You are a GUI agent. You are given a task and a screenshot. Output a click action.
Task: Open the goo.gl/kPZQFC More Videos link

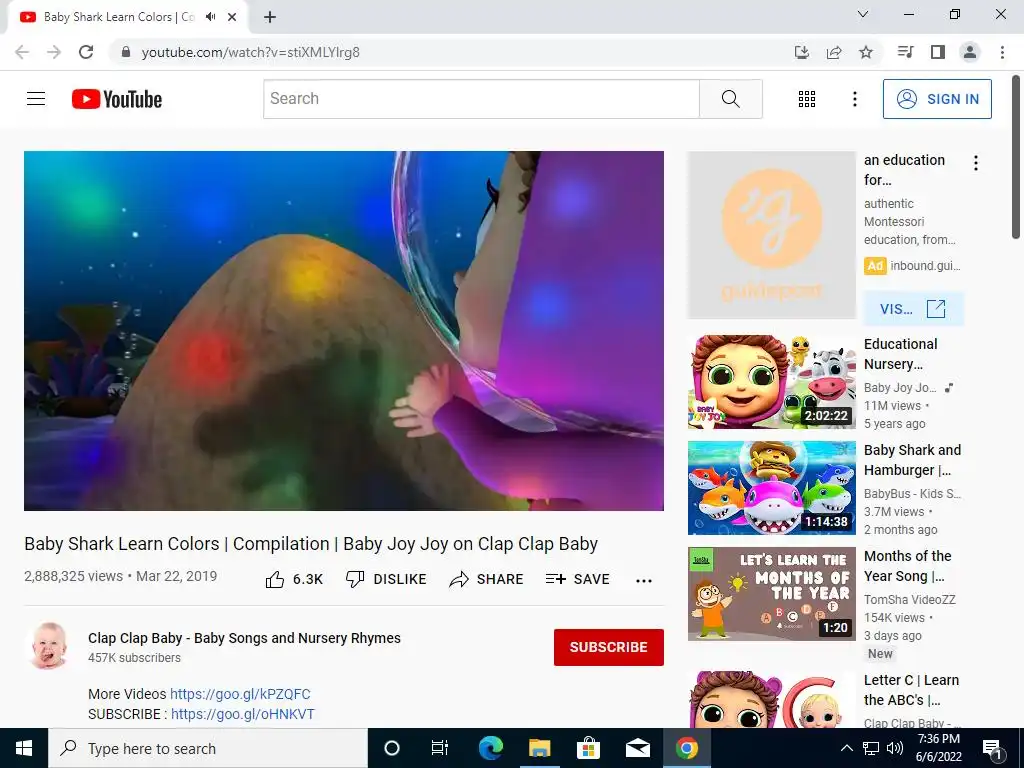(x=240, y=694)
